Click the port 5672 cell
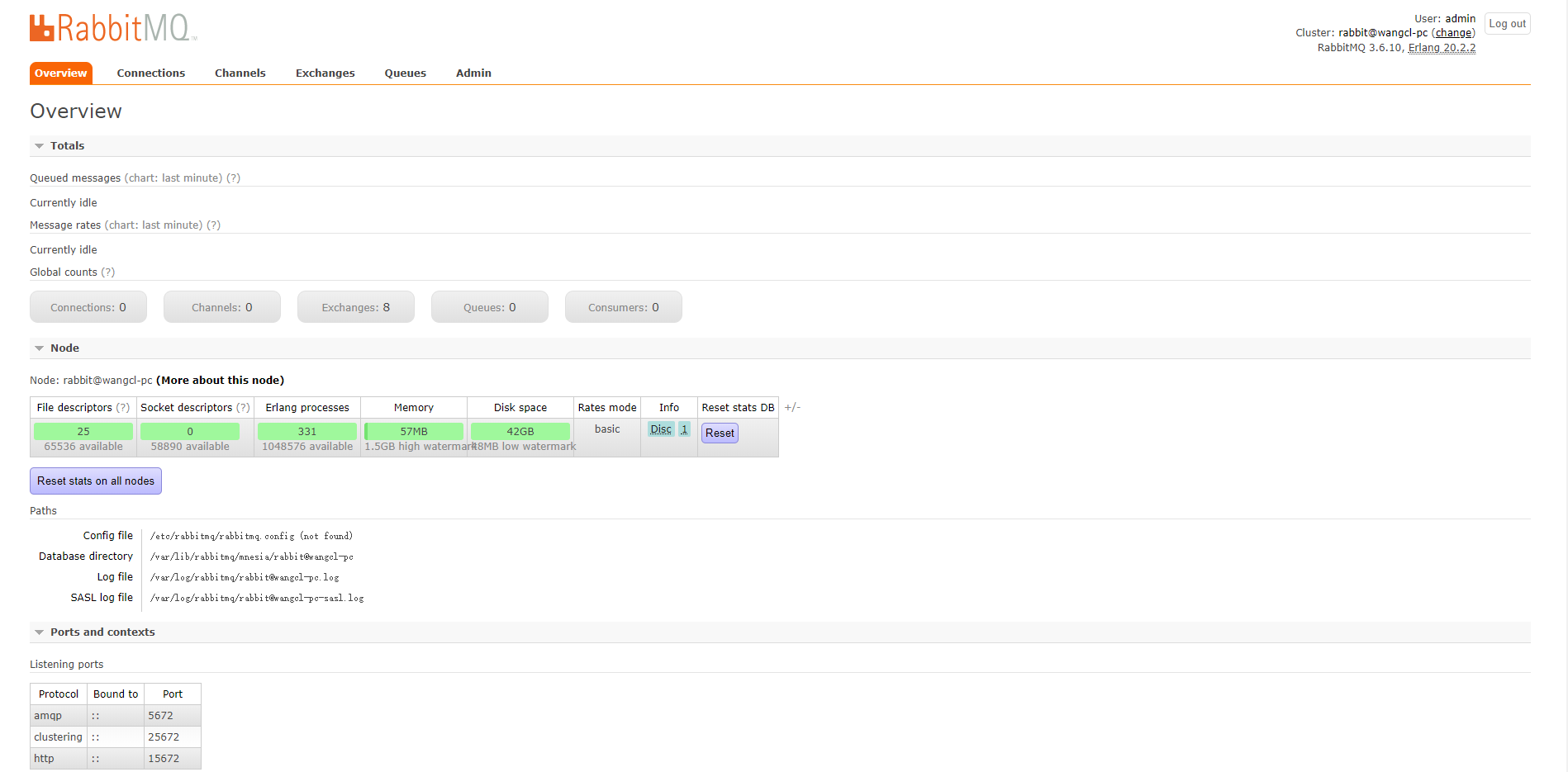 coord(173,716)
